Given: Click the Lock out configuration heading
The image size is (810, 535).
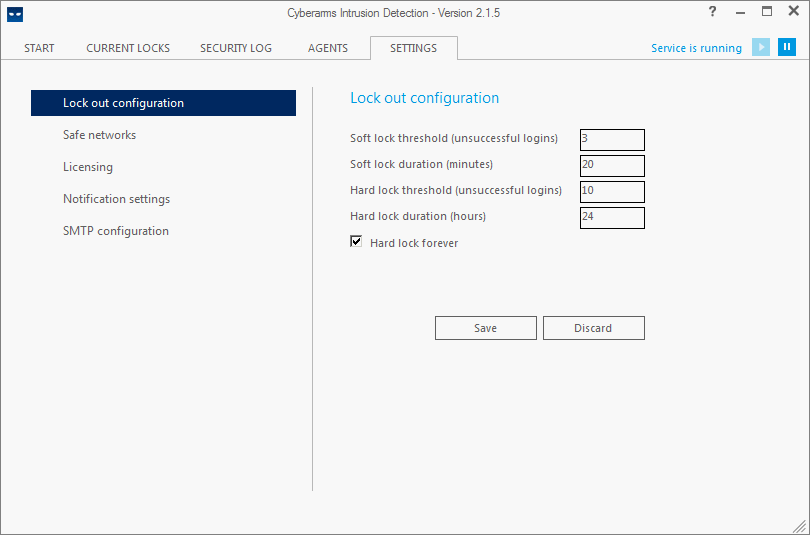Looking at the screenshot, I should click(425, 98).
